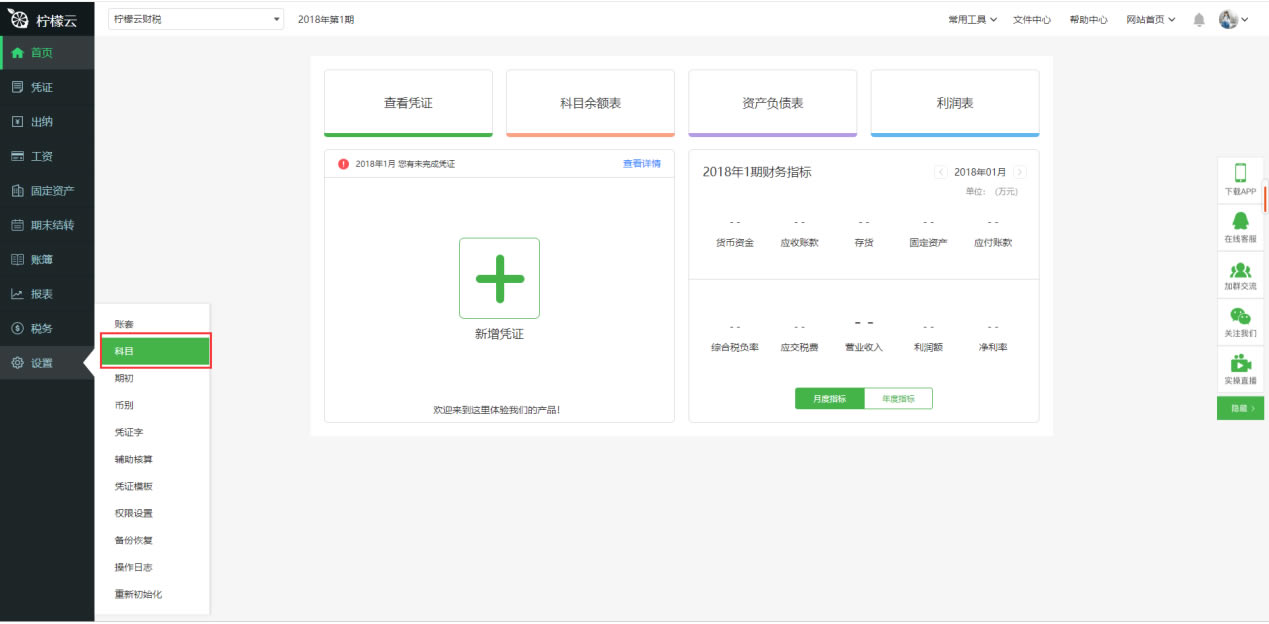Switch to 年度指标 yearly indicators
The image size is (1269, 624).
(x=897, y=397)
